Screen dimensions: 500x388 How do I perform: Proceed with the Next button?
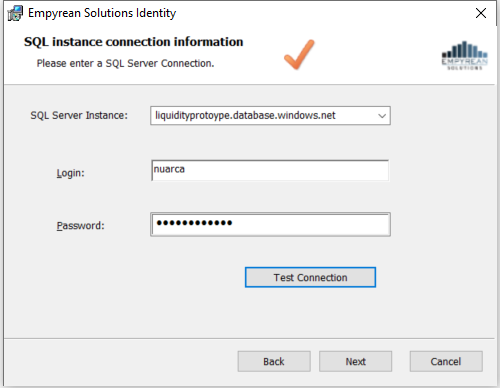355,361
